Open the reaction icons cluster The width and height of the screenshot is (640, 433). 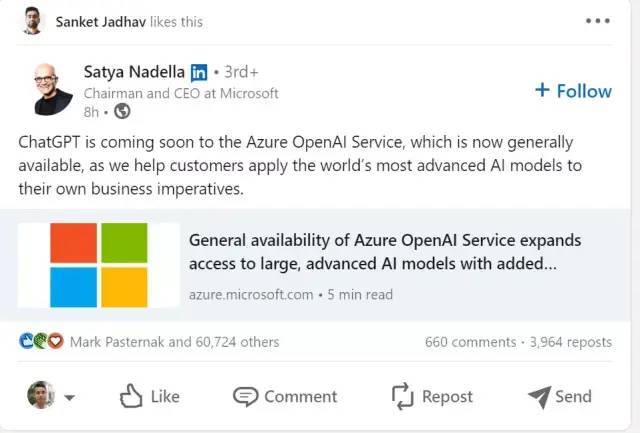click(41, 341)
